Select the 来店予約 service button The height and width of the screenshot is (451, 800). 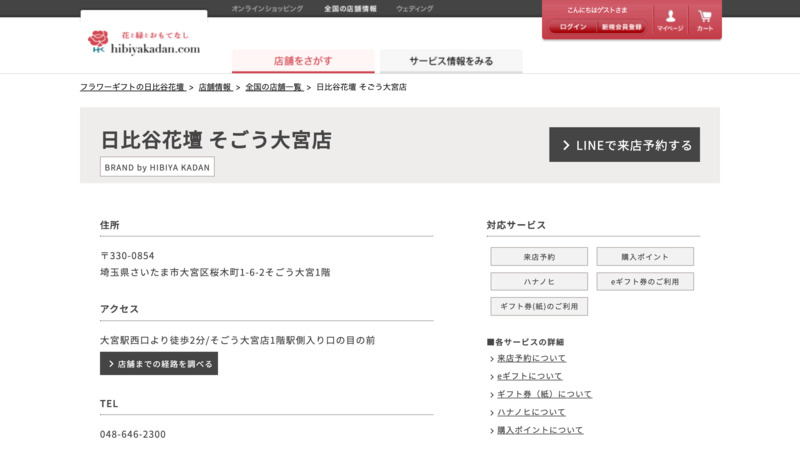pos(539,257)
